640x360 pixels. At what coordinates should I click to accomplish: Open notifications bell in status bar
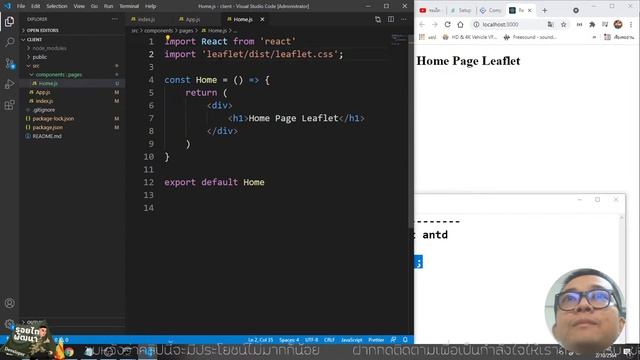pyautogui.click(x=405, y=340)
